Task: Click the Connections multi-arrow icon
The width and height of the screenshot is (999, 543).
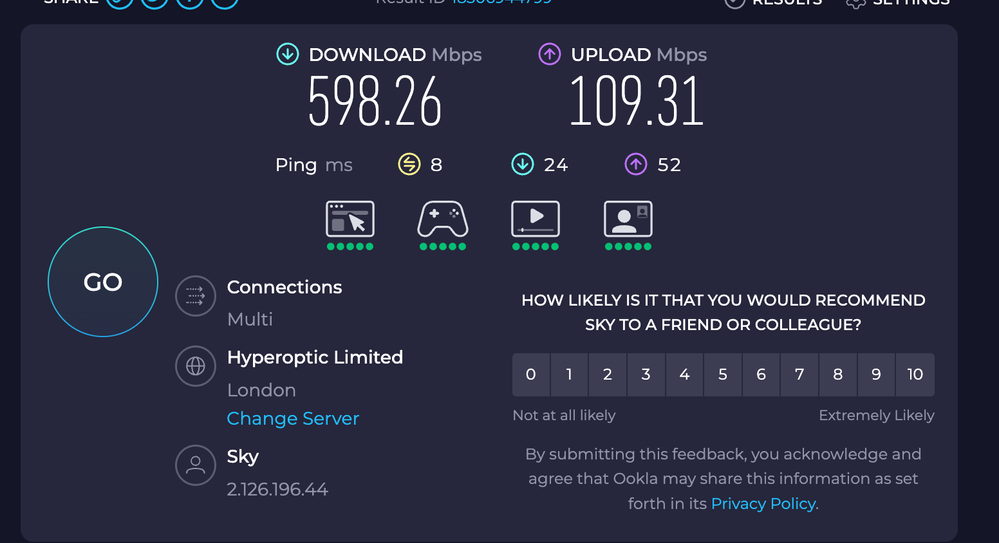Action: [x=196, y=296]
